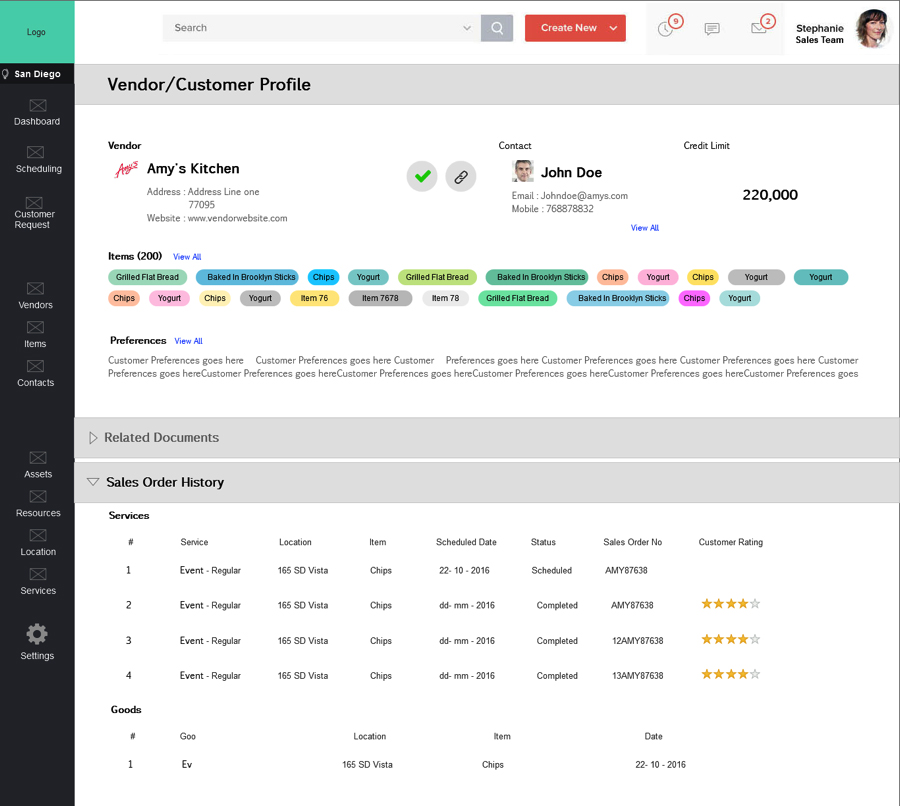Rate order 2 with fifth star
Image resolution: width=900 pixels, height=806 pixels.
pyautogui.click(x=755, y=604)
